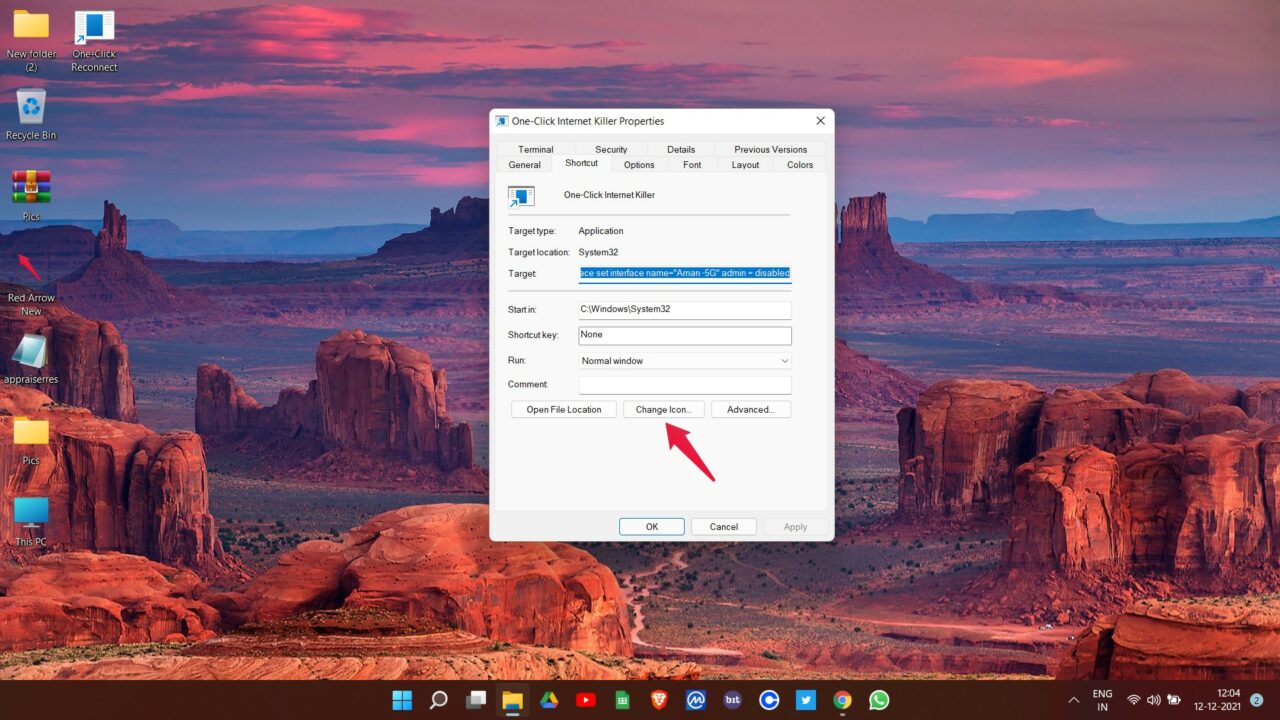Viewport: 1280px width, 720px height.
Task: Open the notification badge showing 2
Action: [1256, 700]
